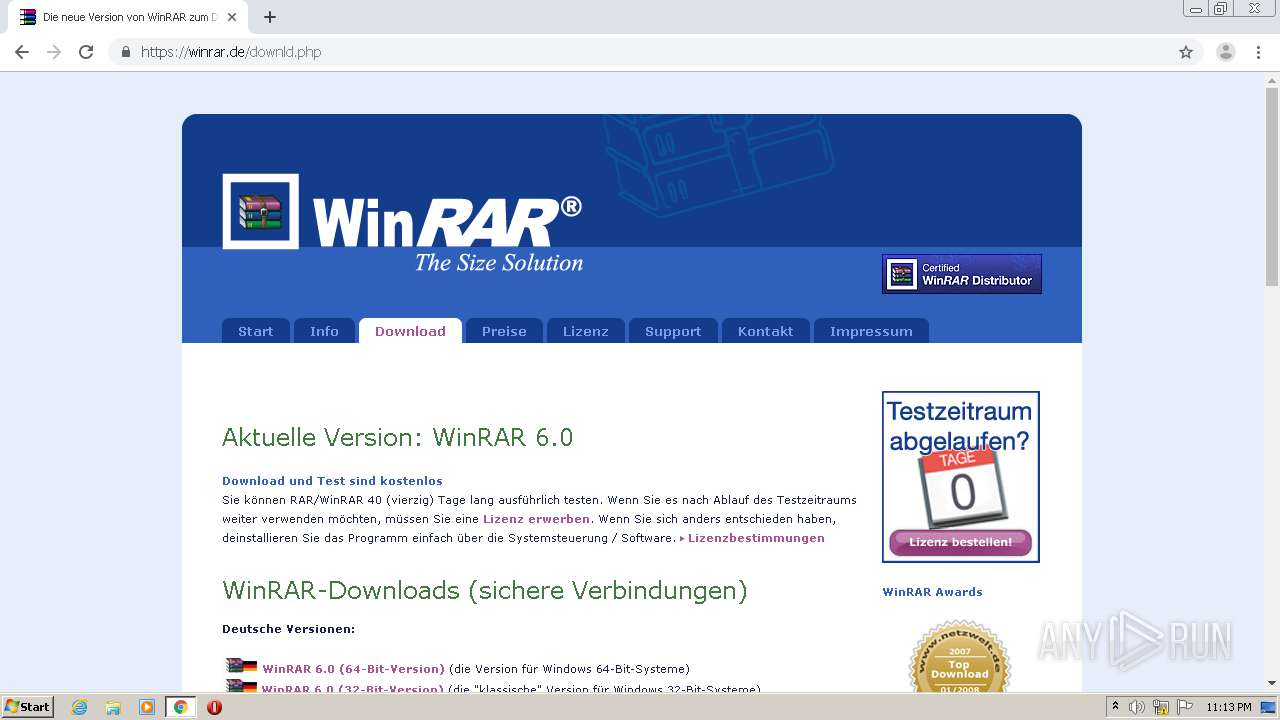Go forward in browser history

54,52
